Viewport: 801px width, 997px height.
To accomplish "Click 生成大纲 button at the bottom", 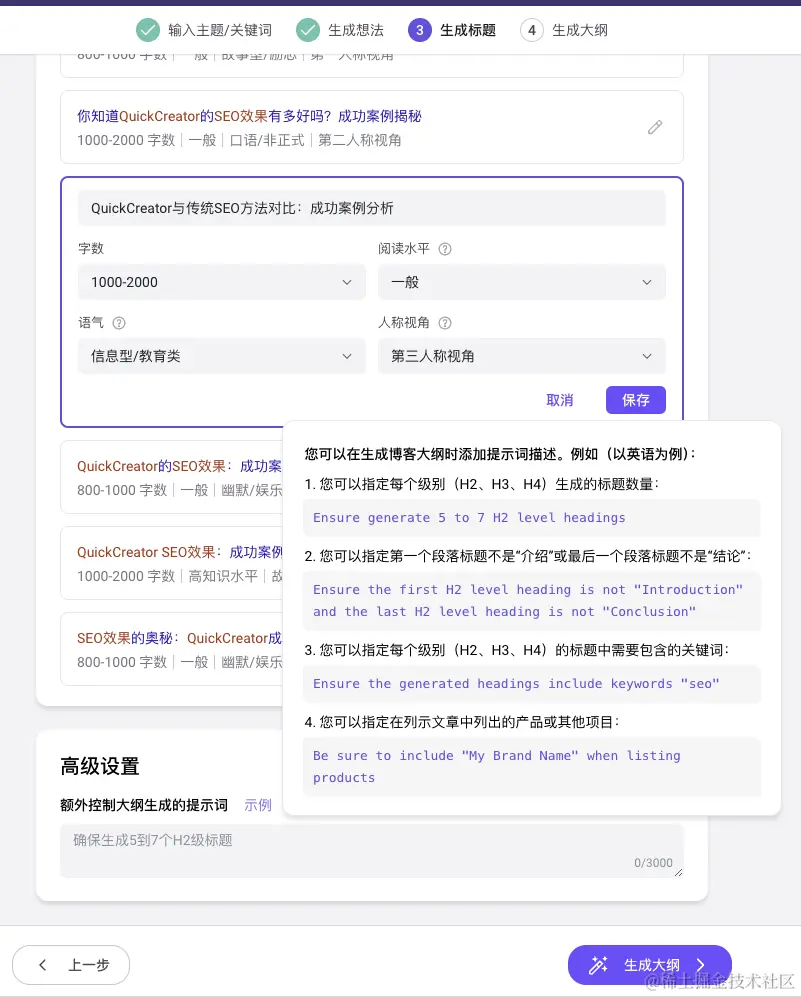I will [x=650, y=965].
